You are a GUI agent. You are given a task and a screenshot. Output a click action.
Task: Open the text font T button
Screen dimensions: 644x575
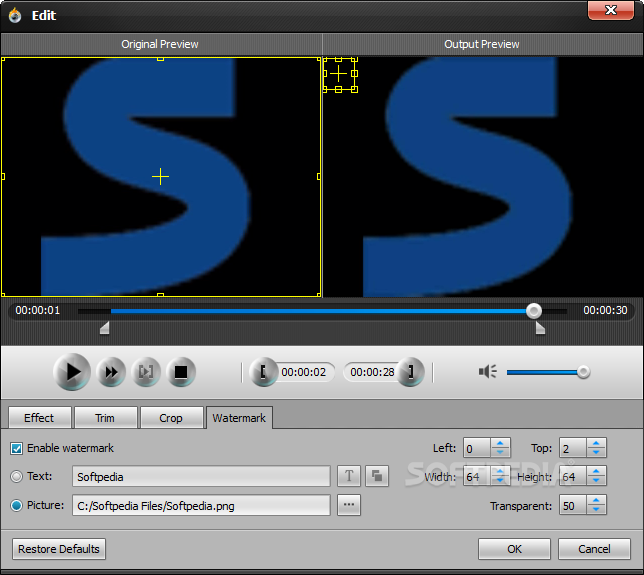point(349,476)
